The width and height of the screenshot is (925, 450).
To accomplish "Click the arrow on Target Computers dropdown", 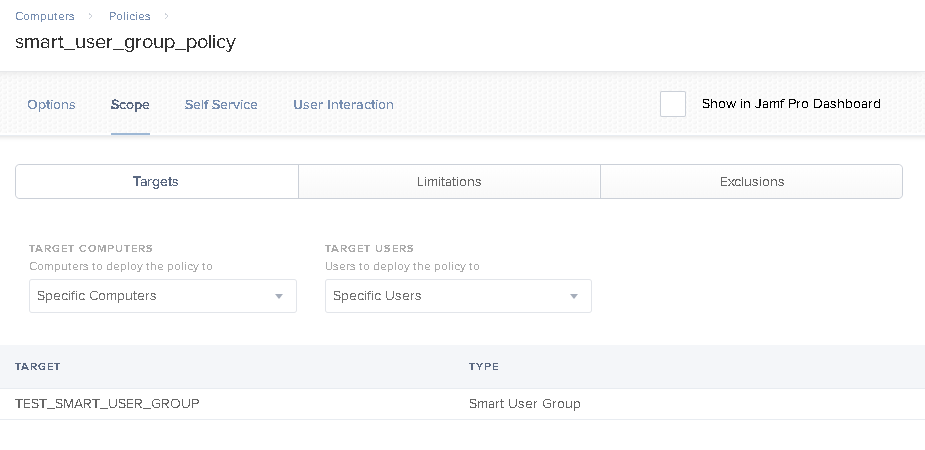I will [x=279, y=296].
